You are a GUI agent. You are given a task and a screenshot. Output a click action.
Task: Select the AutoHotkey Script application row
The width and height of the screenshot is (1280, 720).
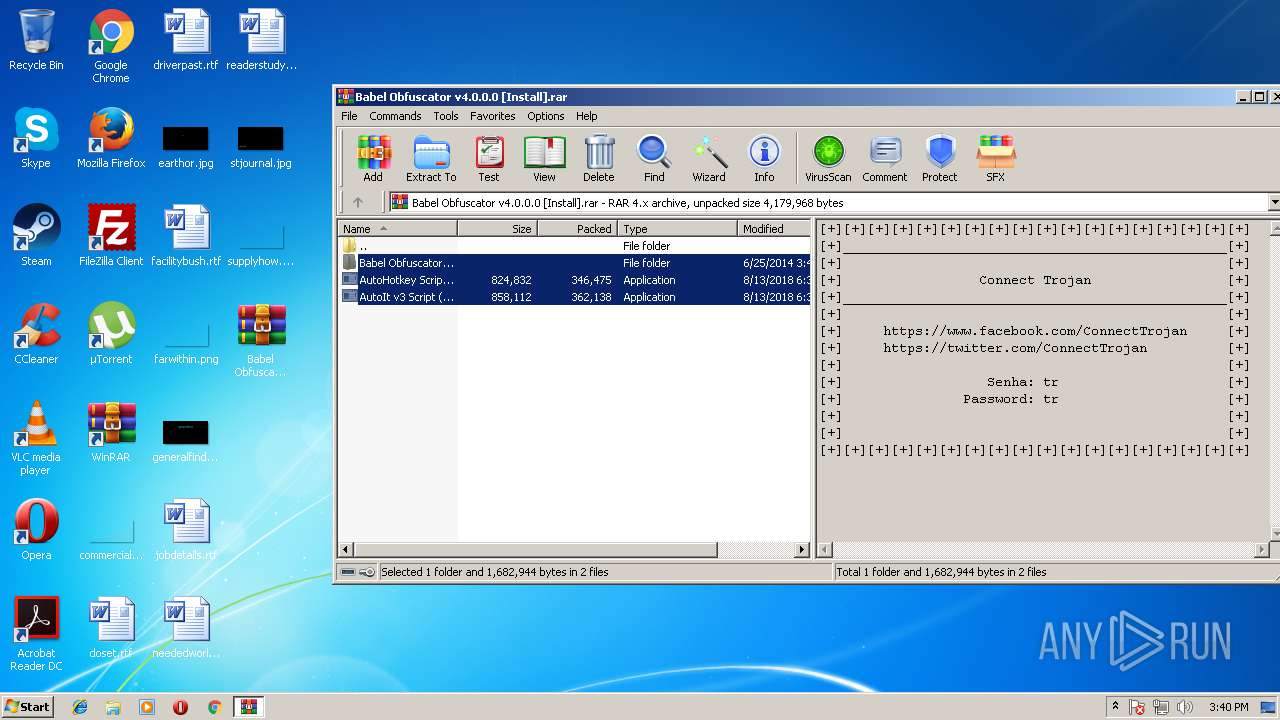(x=575, y=280)
